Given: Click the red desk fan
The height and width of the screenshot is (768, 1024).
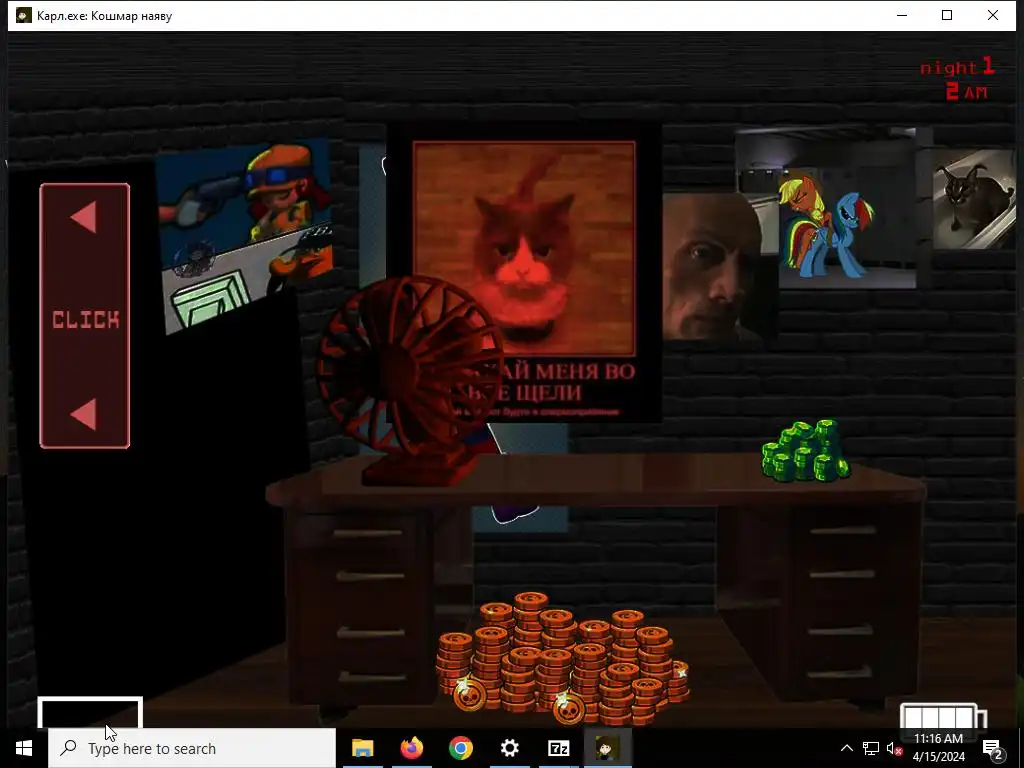Looking at the screenshot, I should [x=408, y=381].
